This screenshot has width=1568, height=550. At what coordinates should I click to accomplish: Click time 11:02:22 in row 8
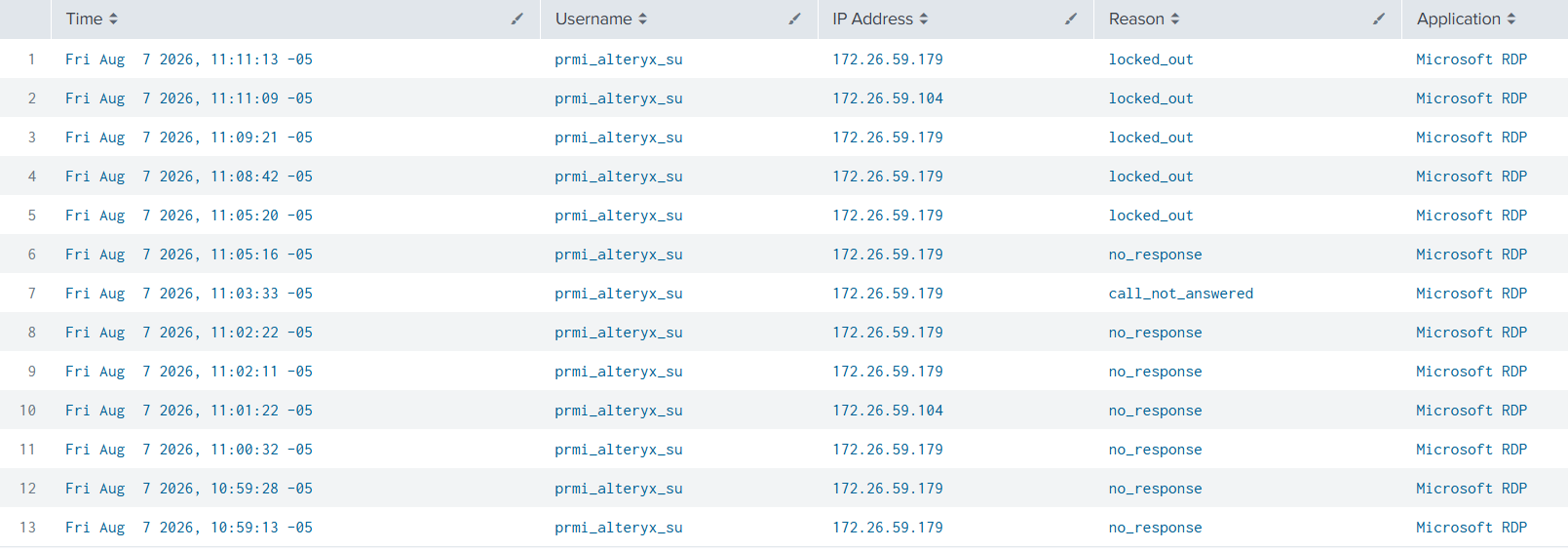click(189, 333)
